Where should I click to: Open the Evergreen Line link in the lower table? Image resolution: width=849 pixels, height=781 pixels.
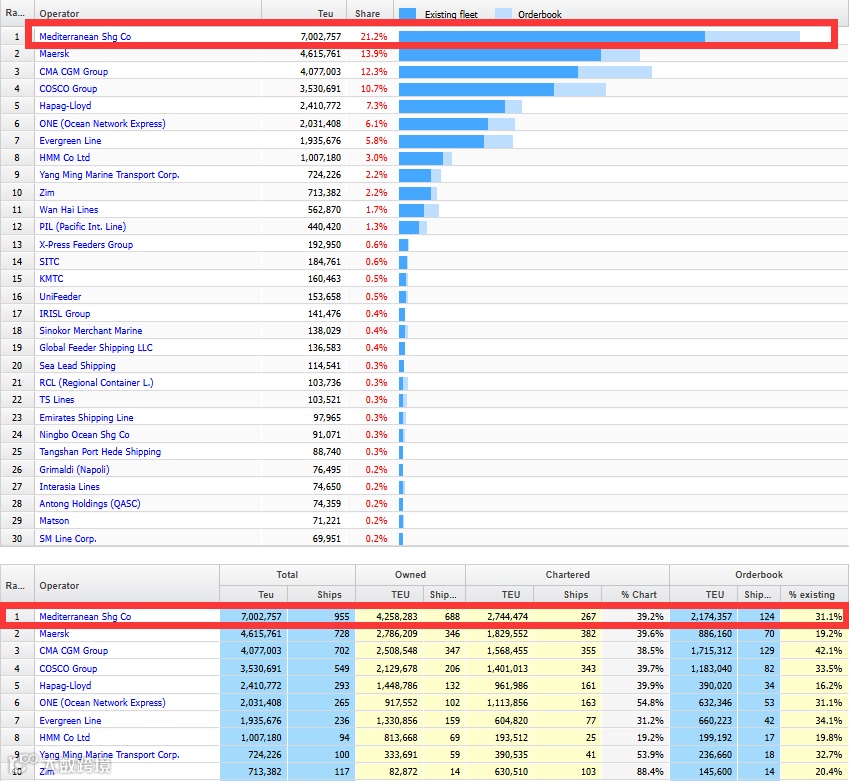coord(70,720)
